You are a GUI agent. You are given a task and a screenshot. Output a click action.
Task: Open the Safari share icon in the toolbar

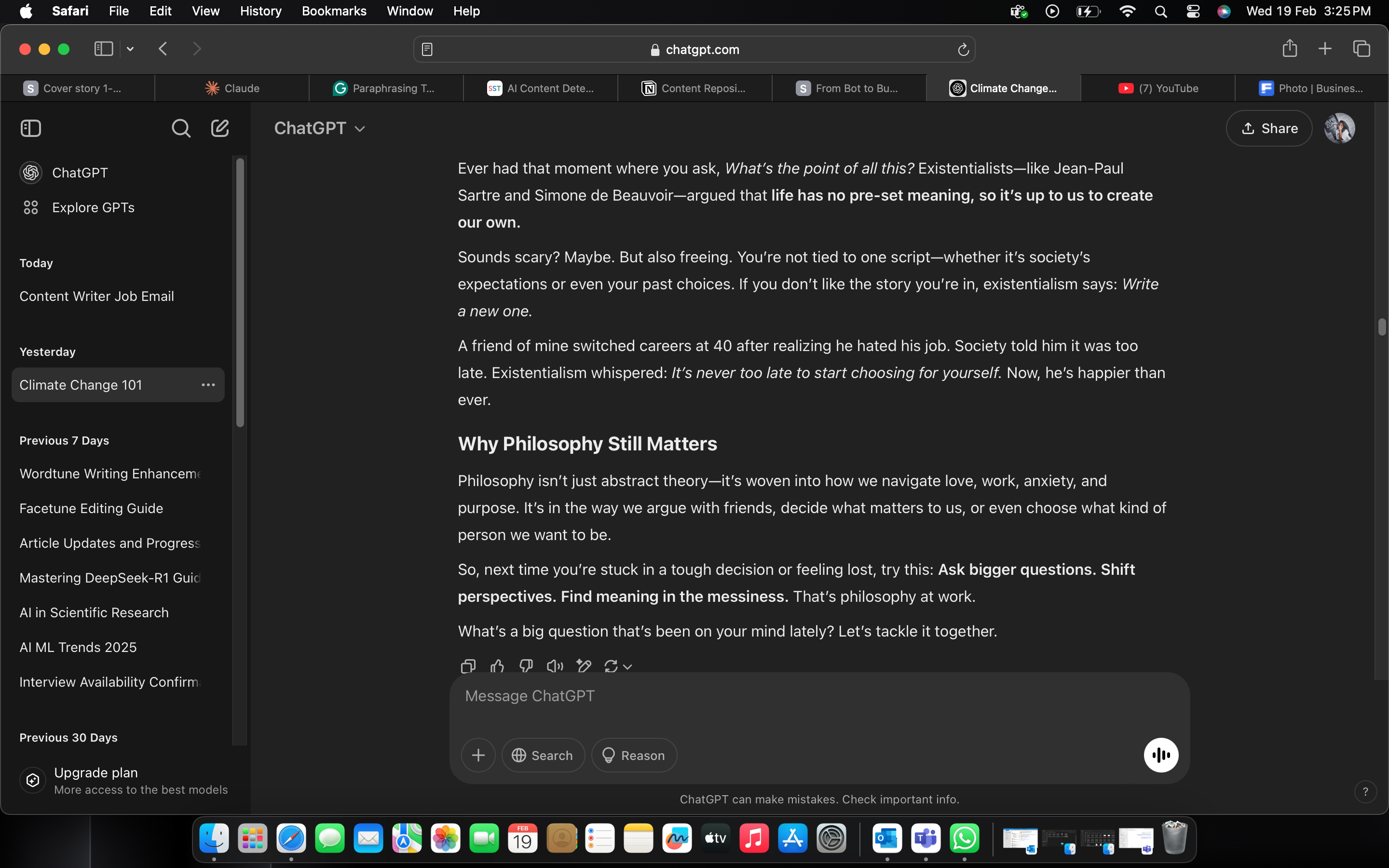tap(1290, 49)
